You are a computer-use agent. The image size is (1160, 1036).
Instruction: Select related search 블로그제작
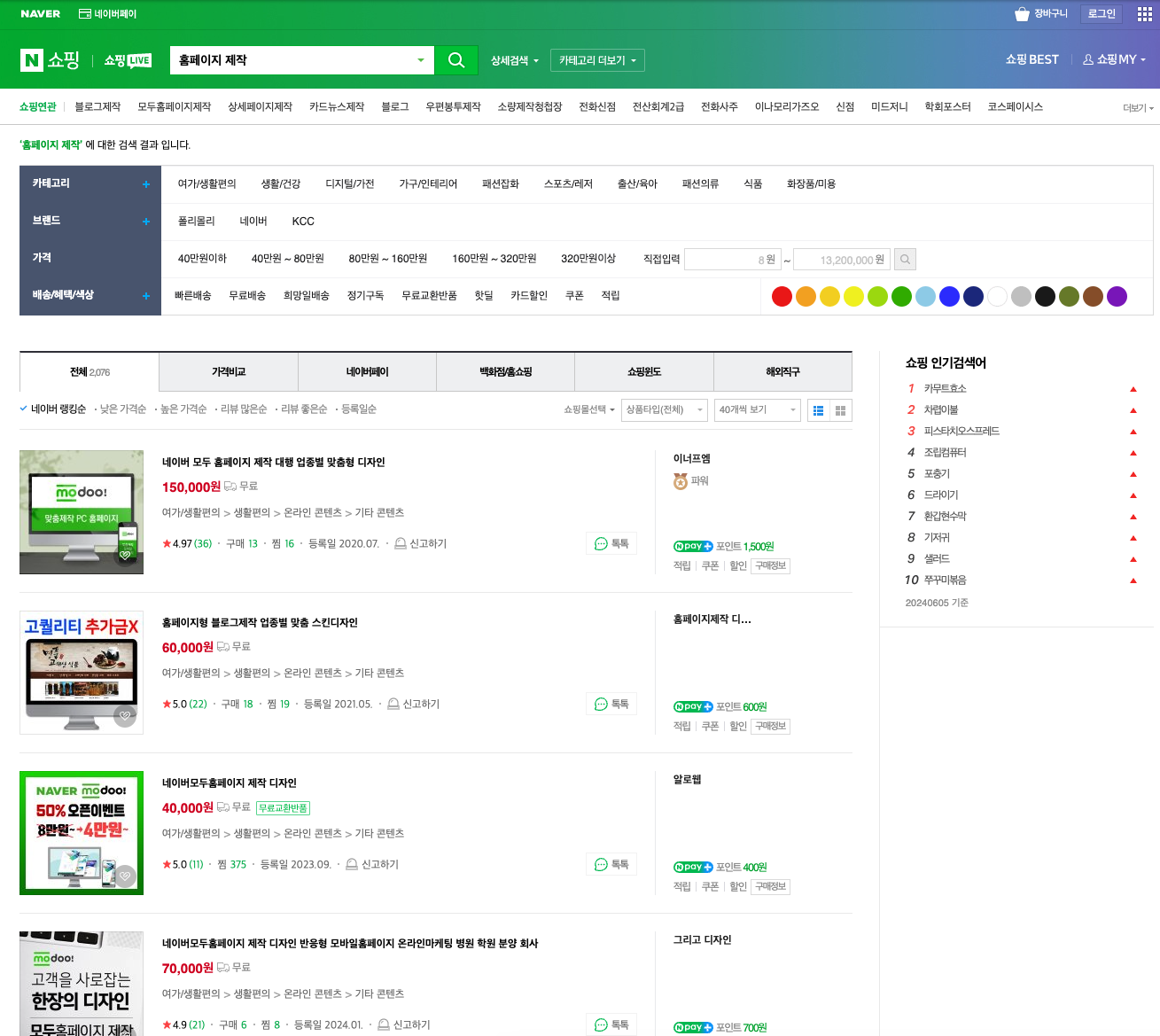click(x=97, y=107)
